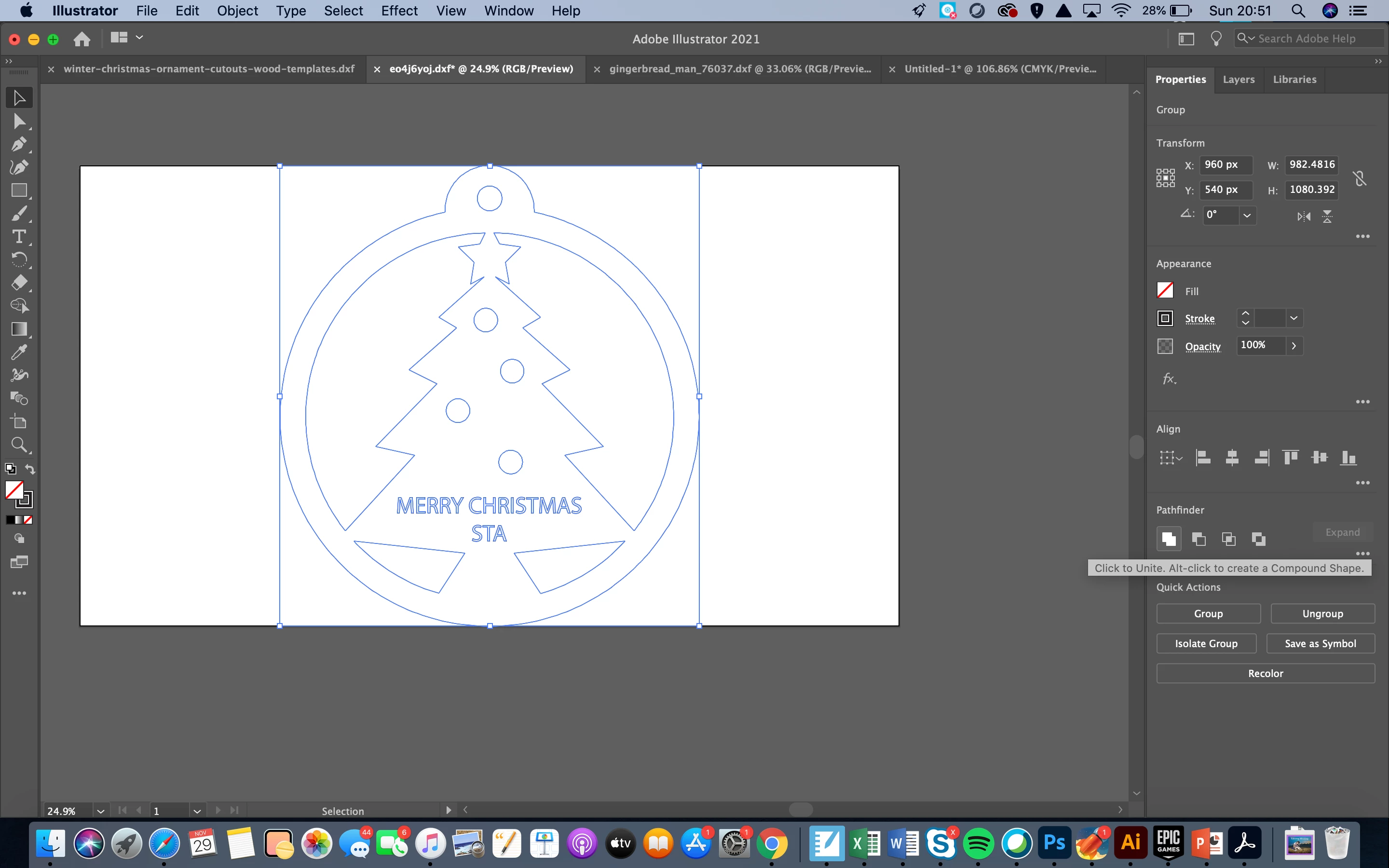Click Horizontal Align Center icon
Viewport: 1389px width, 868px height.
click(1232, 458)
